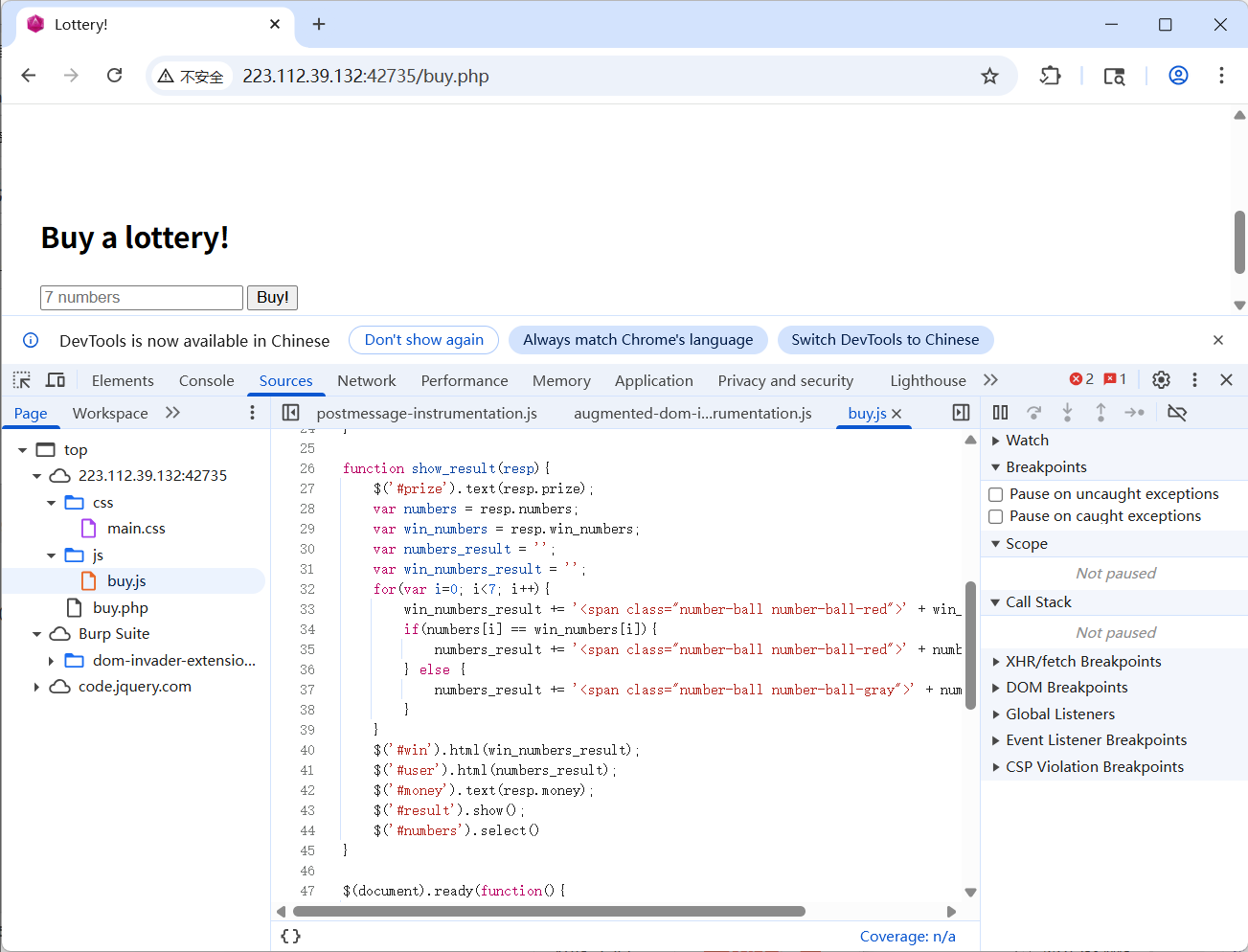Click the toggle navigator sidebar icon
Screen dimensions: 1248x952
point(291,413)
